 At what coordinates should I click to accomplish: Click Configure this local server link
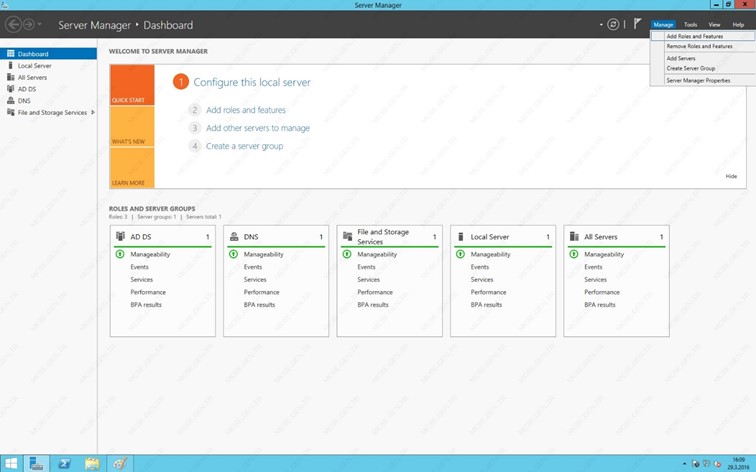click(252, 82)
